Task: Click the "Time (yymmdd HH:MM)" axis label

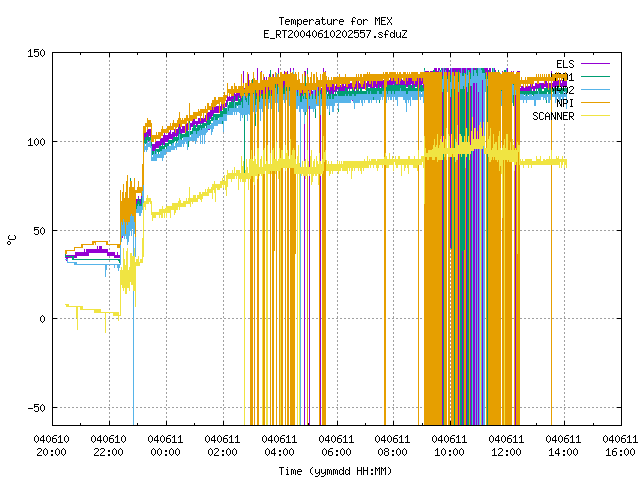Action: tap(335, 471)
